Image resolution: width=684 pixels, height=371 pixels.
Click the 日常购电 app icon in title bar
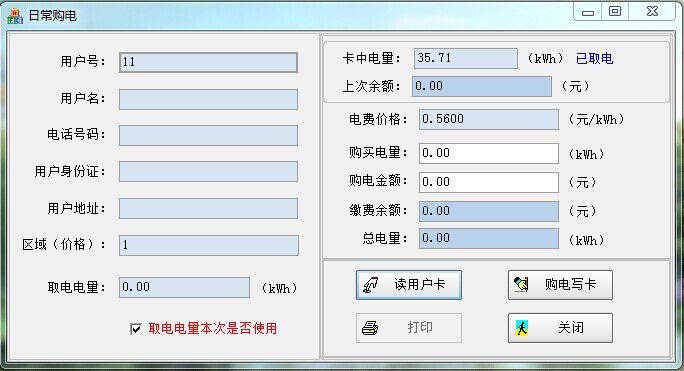tap(15, 16)
